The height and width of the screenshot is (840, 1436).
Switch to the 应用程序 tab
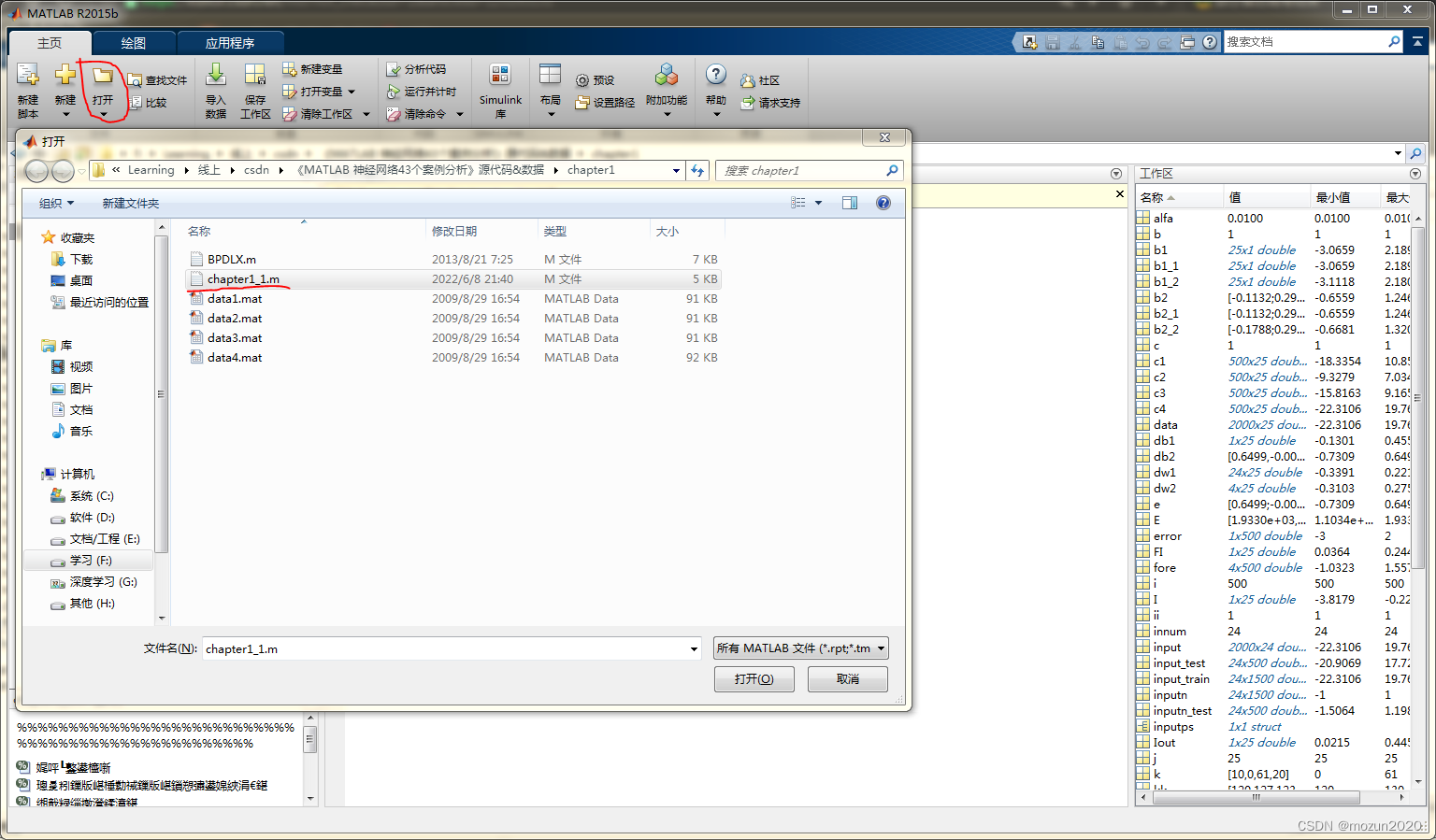[x=230, y=43]
